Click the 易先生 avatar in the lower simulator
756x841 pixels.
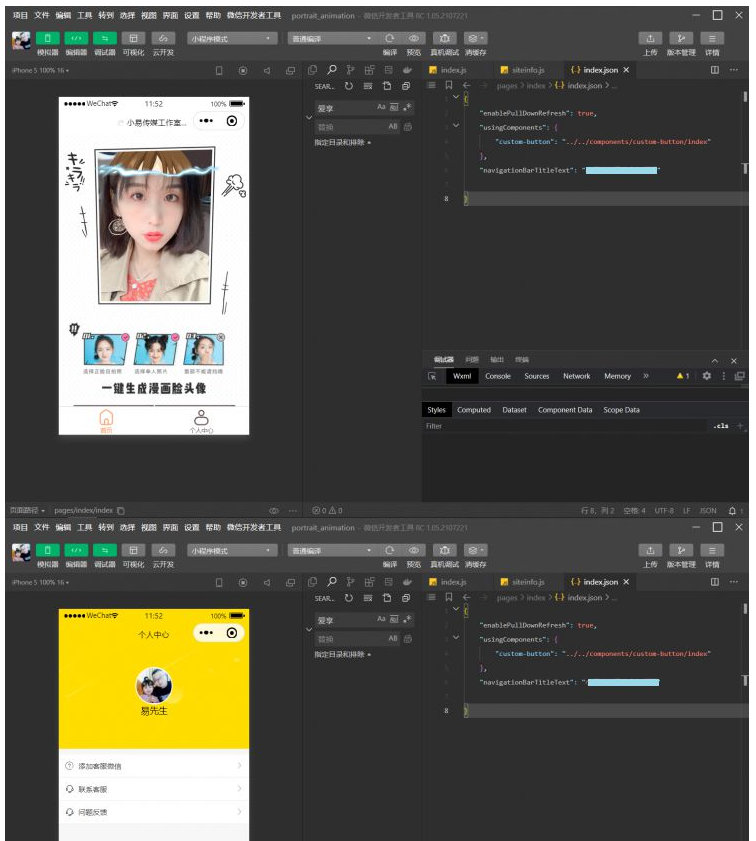coord(154,685)
